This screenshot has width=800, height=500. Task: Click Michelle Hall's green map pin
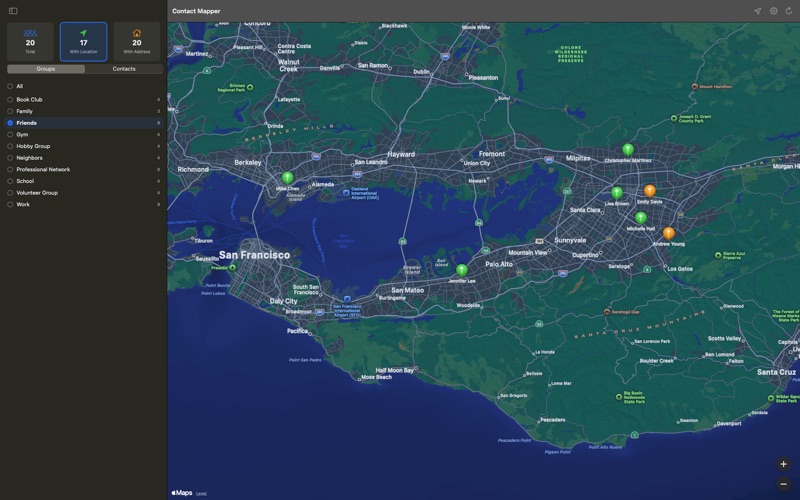(641, 218)
